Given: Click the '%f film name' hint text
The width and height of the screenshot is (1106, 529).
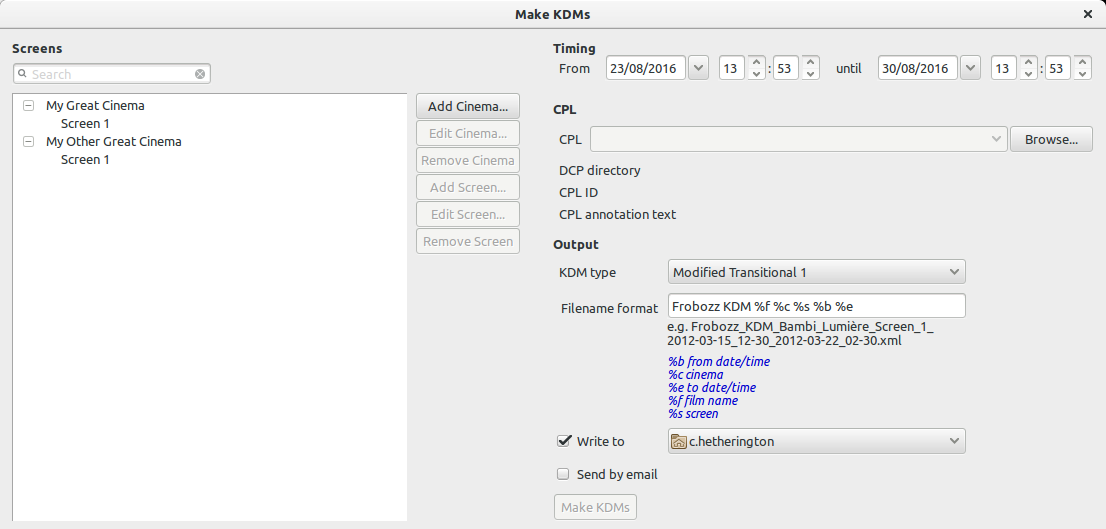Looking at the screenshot, I should [703, 401].
